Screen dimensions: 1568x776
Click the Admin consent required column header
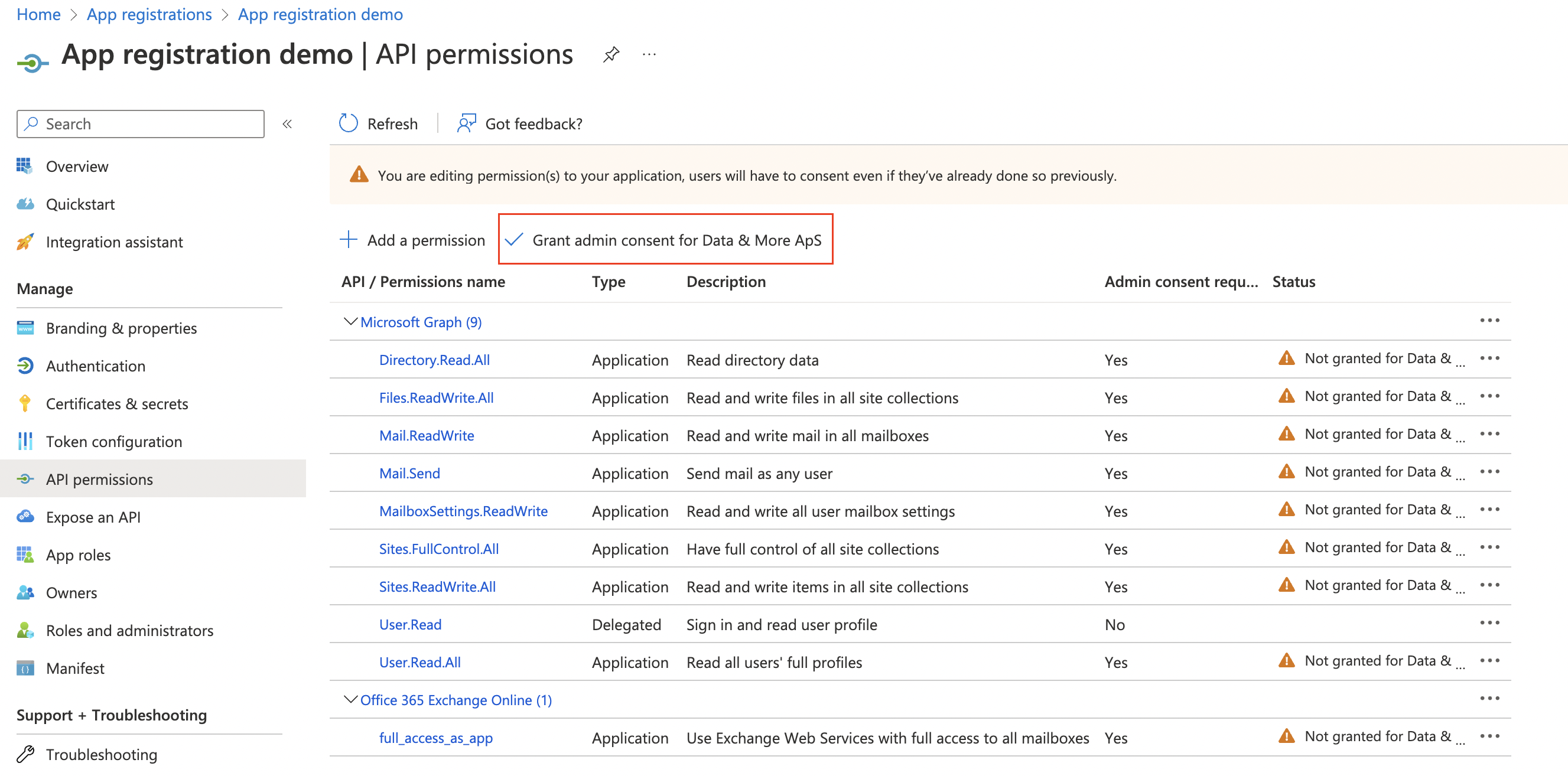(1181, 281)
